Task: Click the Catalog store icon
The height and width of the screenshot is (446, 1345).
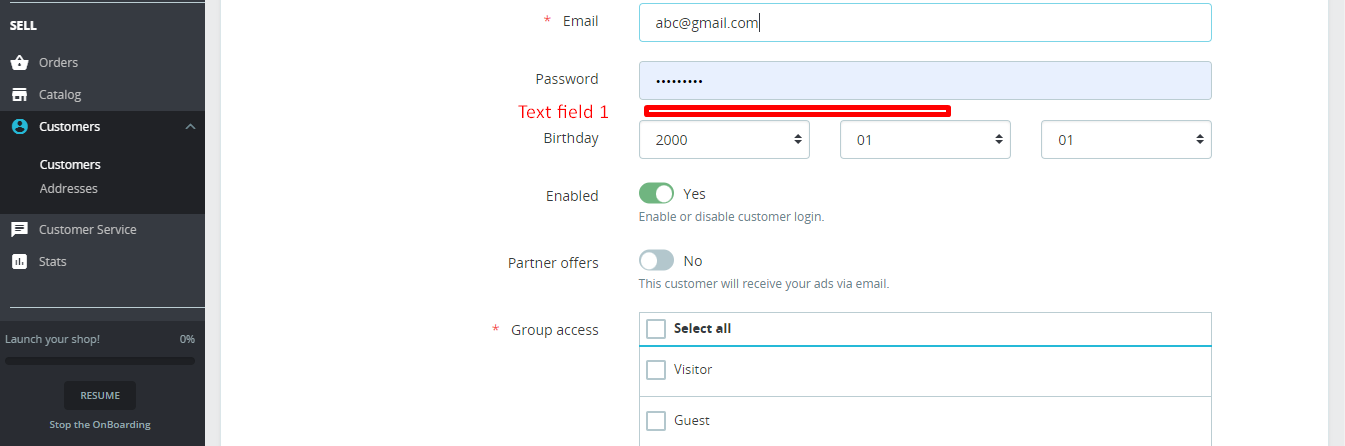Action: click(x=19, y=95)
